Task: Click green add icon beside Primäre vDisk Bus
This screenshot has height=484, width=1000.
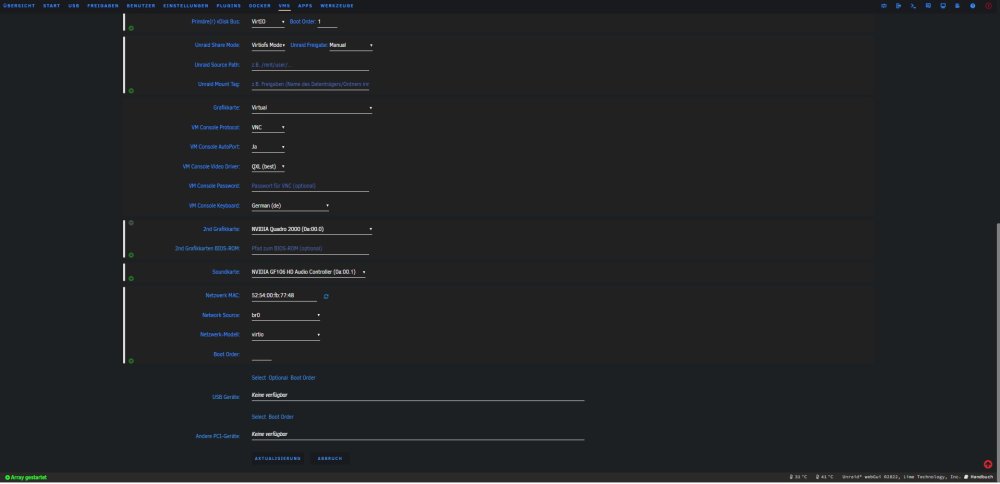Action: pyautogui.click(x=131, y=28)
